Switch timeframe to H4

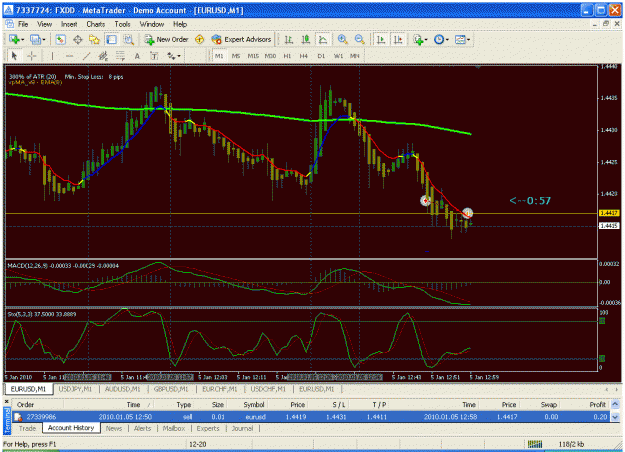coord(304,56)
